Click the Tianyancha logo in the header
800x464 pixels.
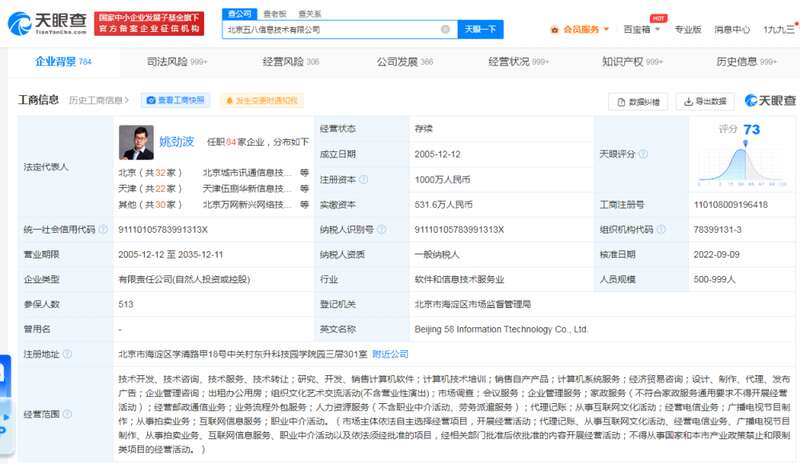click(47, 23)
